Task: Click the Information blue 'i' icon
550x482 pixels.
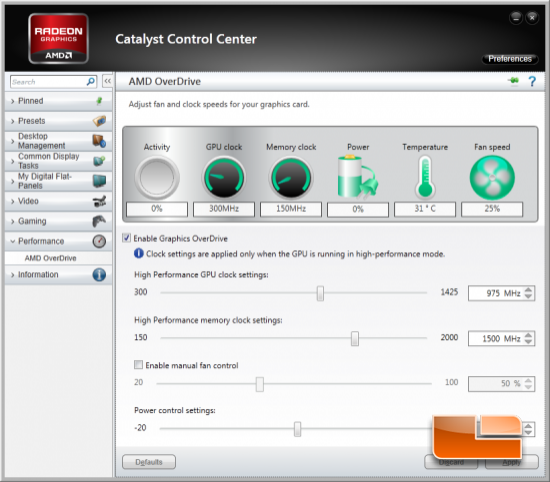Action: [x=99, y=275]
